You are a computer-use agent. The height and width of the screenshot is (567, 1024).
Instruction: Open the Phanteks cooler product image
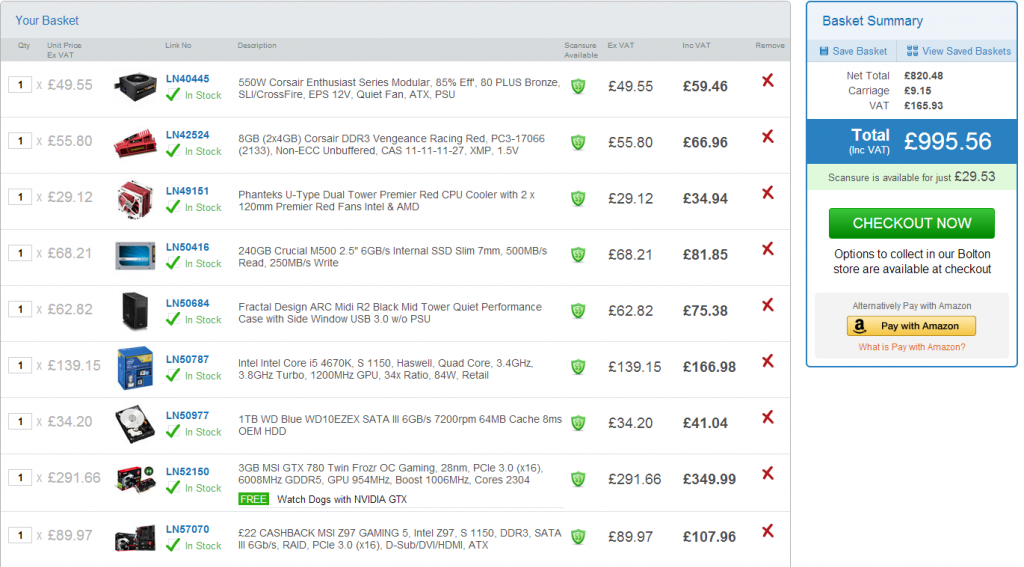(x=135, y=199)
